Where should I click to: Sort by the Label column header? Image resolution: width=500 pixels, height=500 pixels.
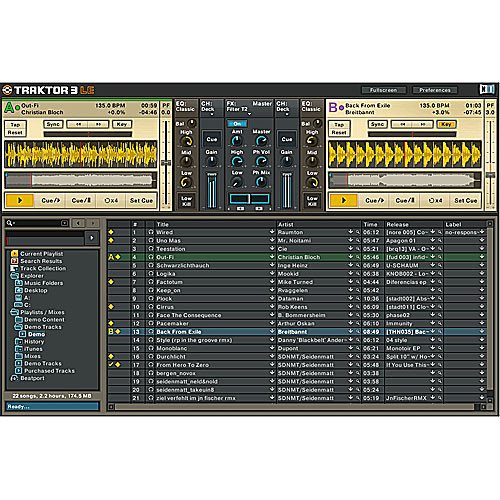[x=453, y=224]
